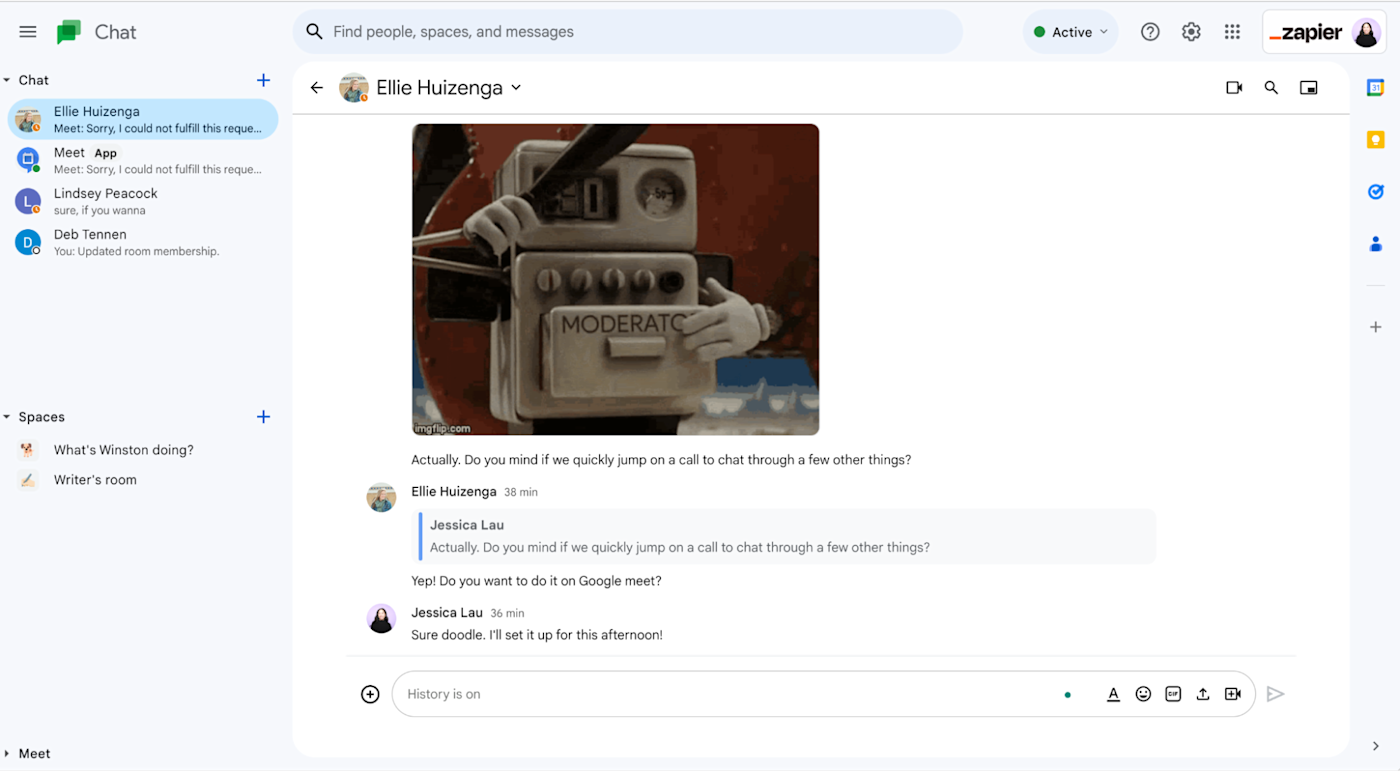Select the Ellie Huizenga chat
Image resolution: width=1400 pixels, height=771 pixels.
(143, 120)
